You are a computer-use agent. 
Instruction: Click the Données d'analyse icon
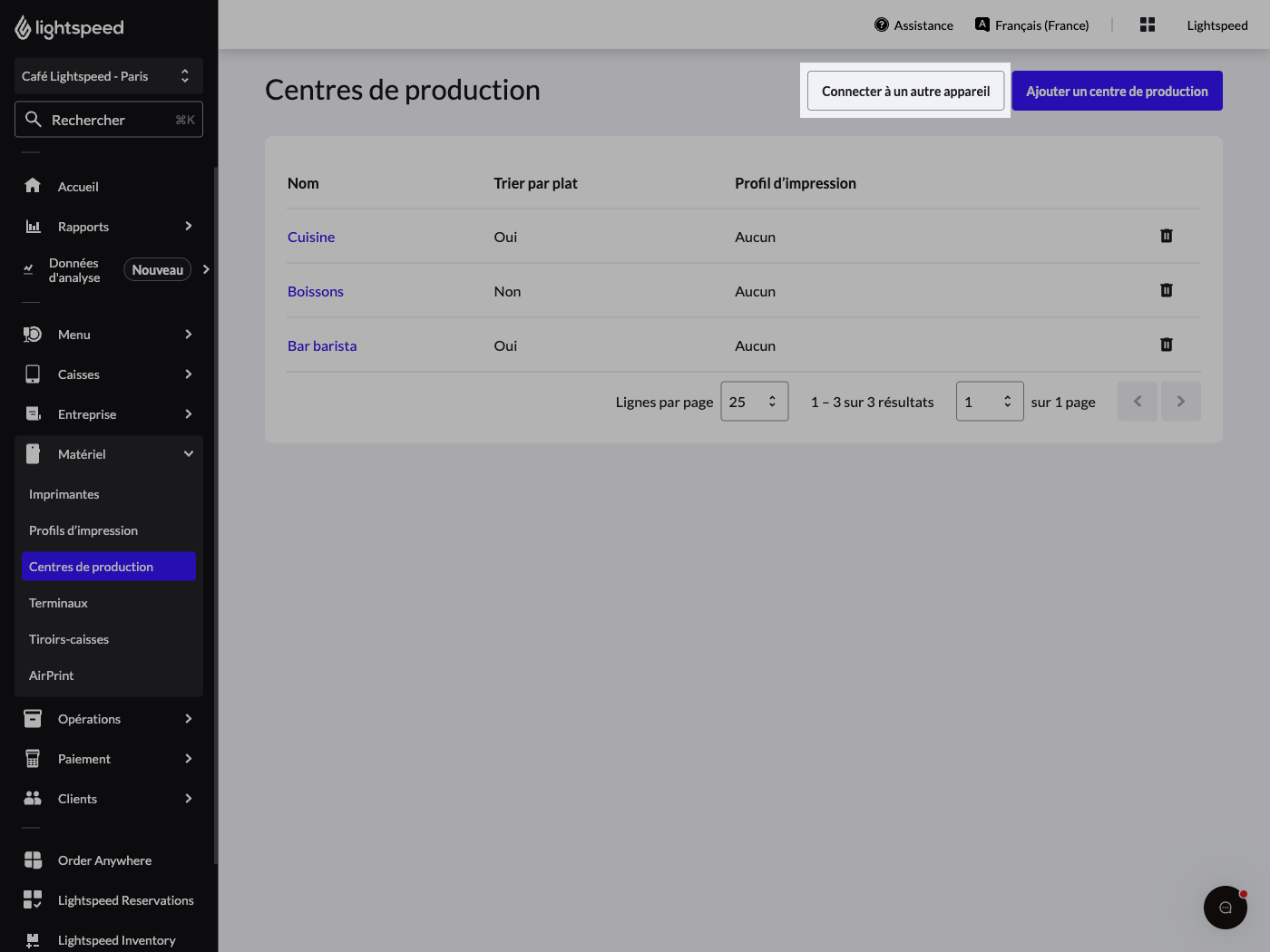(x=28, y=269)
